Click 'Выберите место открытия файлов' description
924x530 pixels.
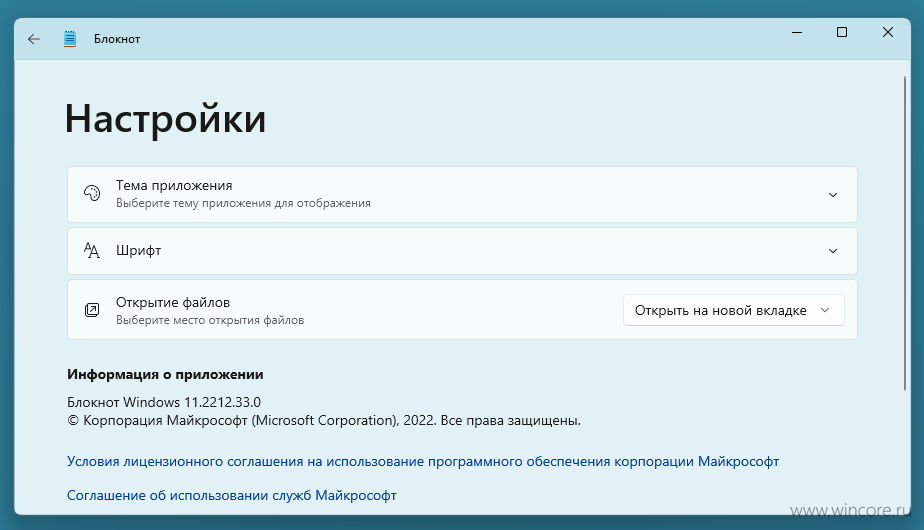210,320
